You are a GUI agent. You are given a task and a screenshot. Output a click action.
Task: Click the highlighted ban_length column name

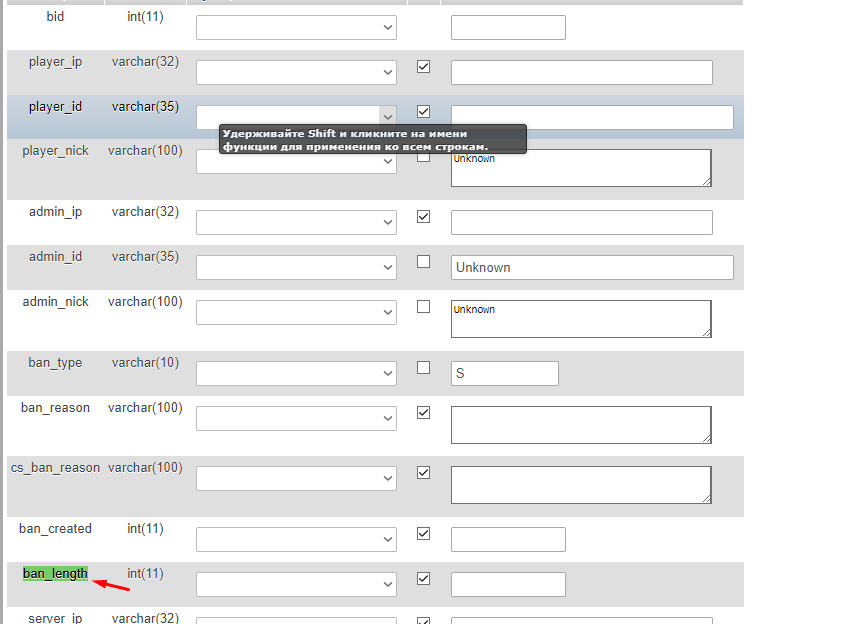point(55,573)
